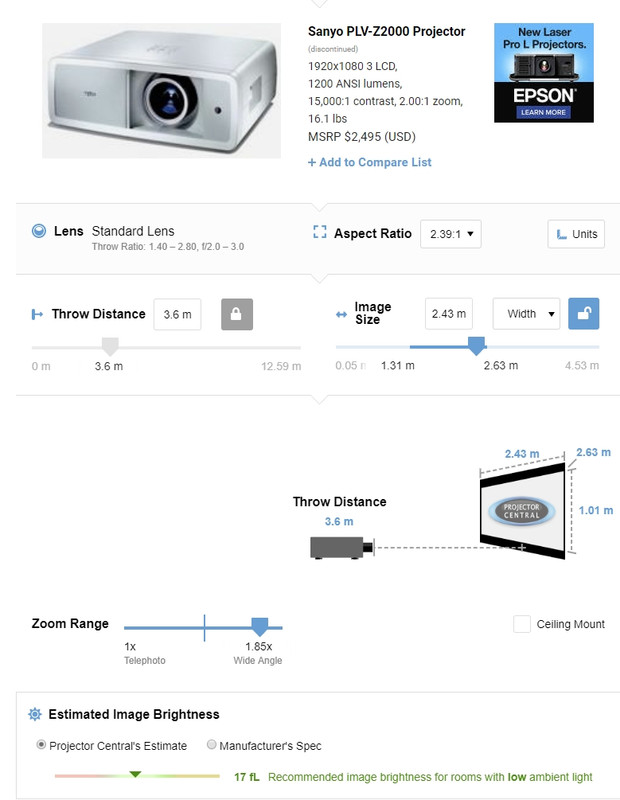The image size is (620, 800).
Task: Click the throw distance 3.6 m input field
Action: [x=177, y=314]
